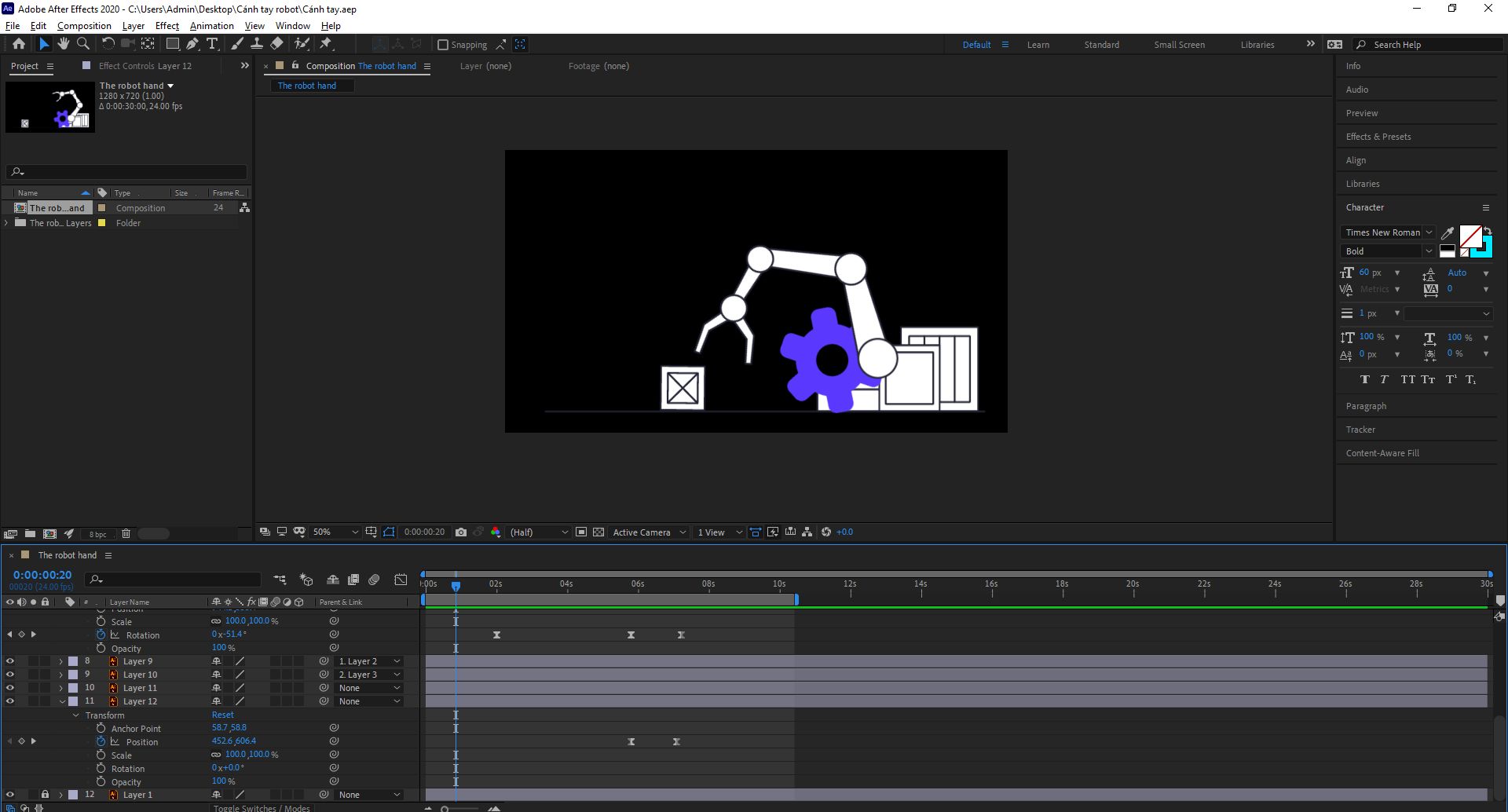Image resolution: width=1508 pixels, height=812 pixels.
Task: Select the Type tool
Action: pos(212,44)
